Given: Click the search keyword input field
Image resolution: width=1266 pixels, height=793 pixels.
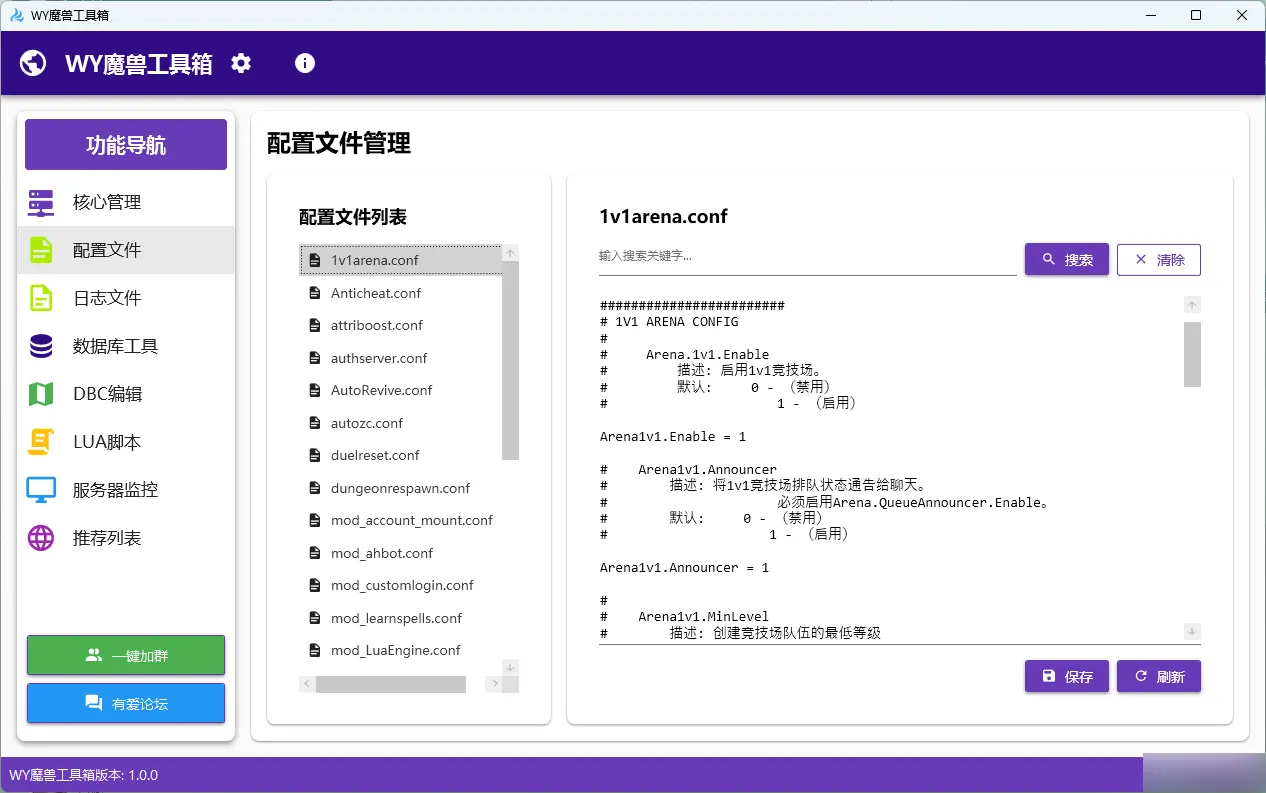Looking at the screenshot, I should click(x=806, y=257).
